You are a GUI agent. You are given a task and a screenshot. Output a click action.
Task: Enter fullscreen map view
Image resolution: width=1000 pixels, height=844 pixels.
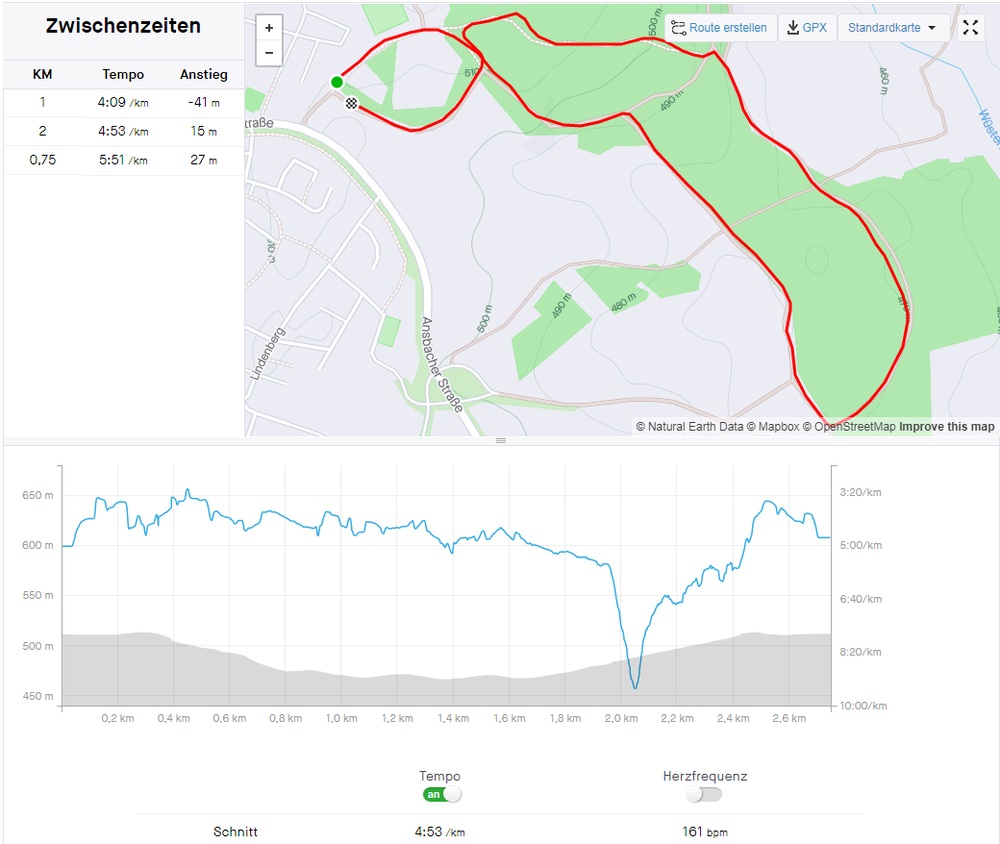coord(970,28)
